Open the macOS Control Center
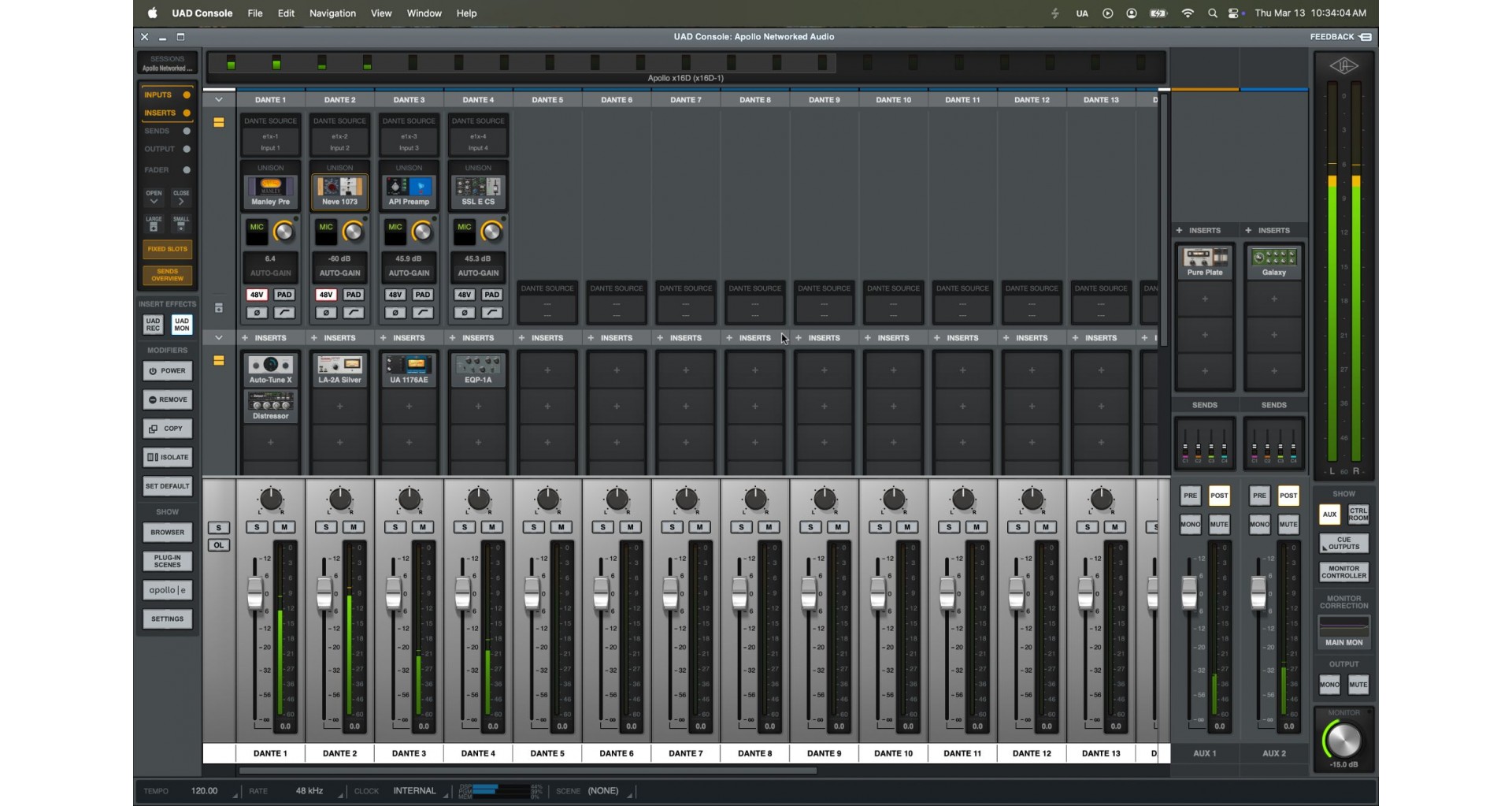 1234,13
